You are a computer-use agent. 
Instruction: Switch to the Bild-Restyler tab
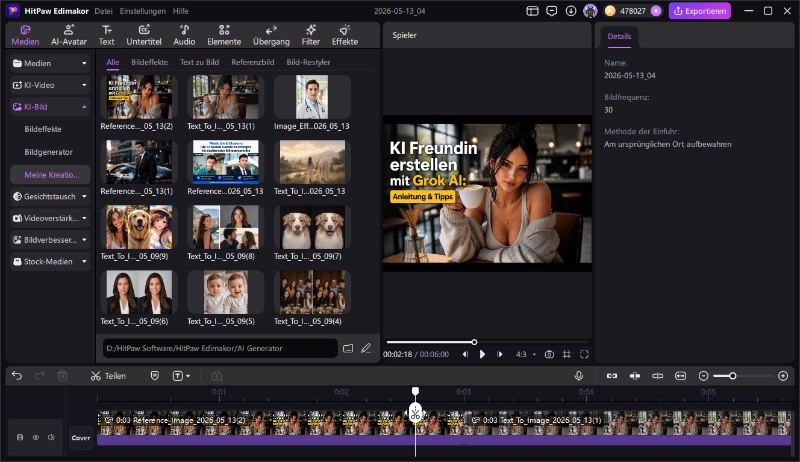tap(308, 62)
